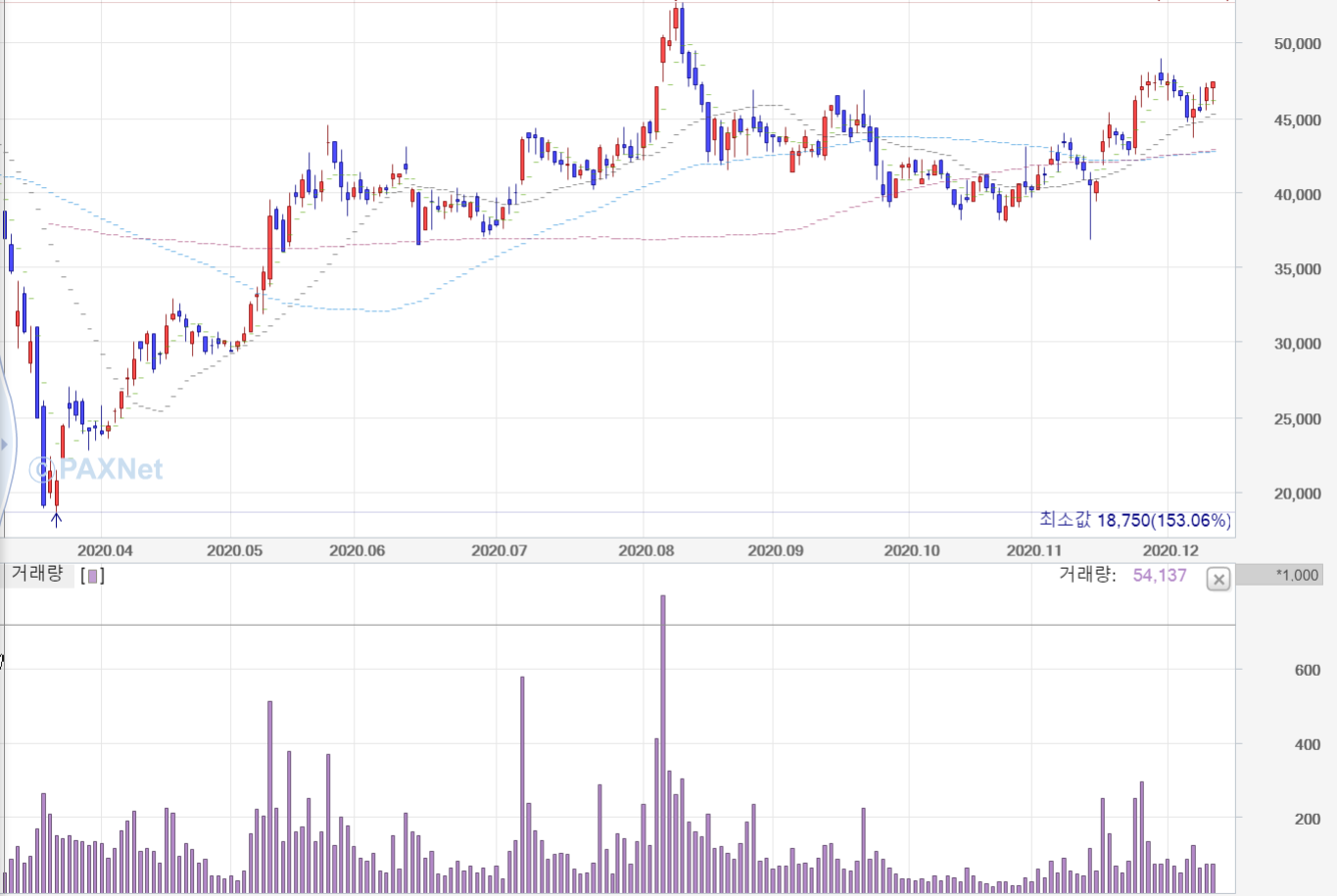The image size is (1337, 896).
Task: Click the 600 volume axis label
Action: [x=1307, y=670]
